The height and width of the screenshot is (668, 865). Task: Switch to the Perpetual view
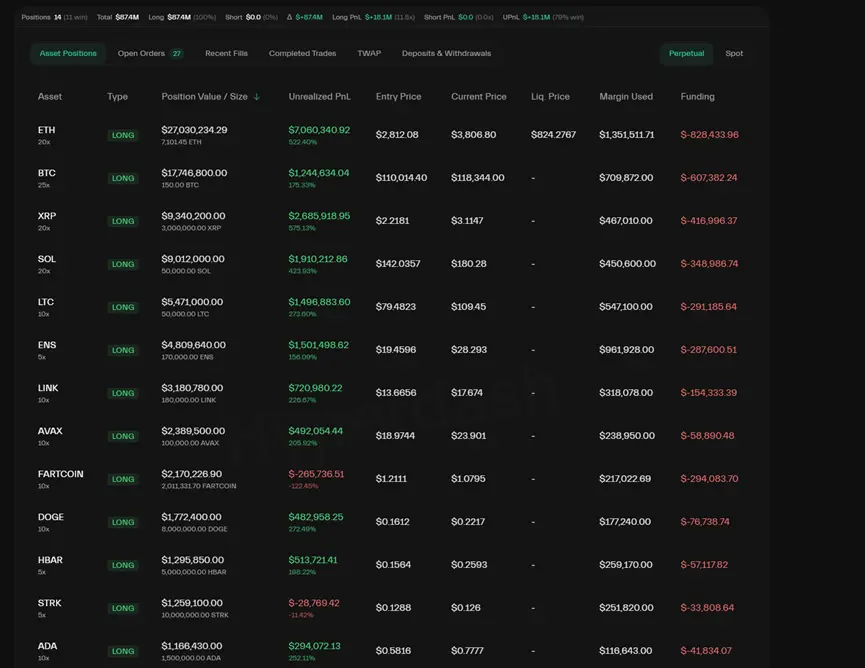tap(686, 54)
